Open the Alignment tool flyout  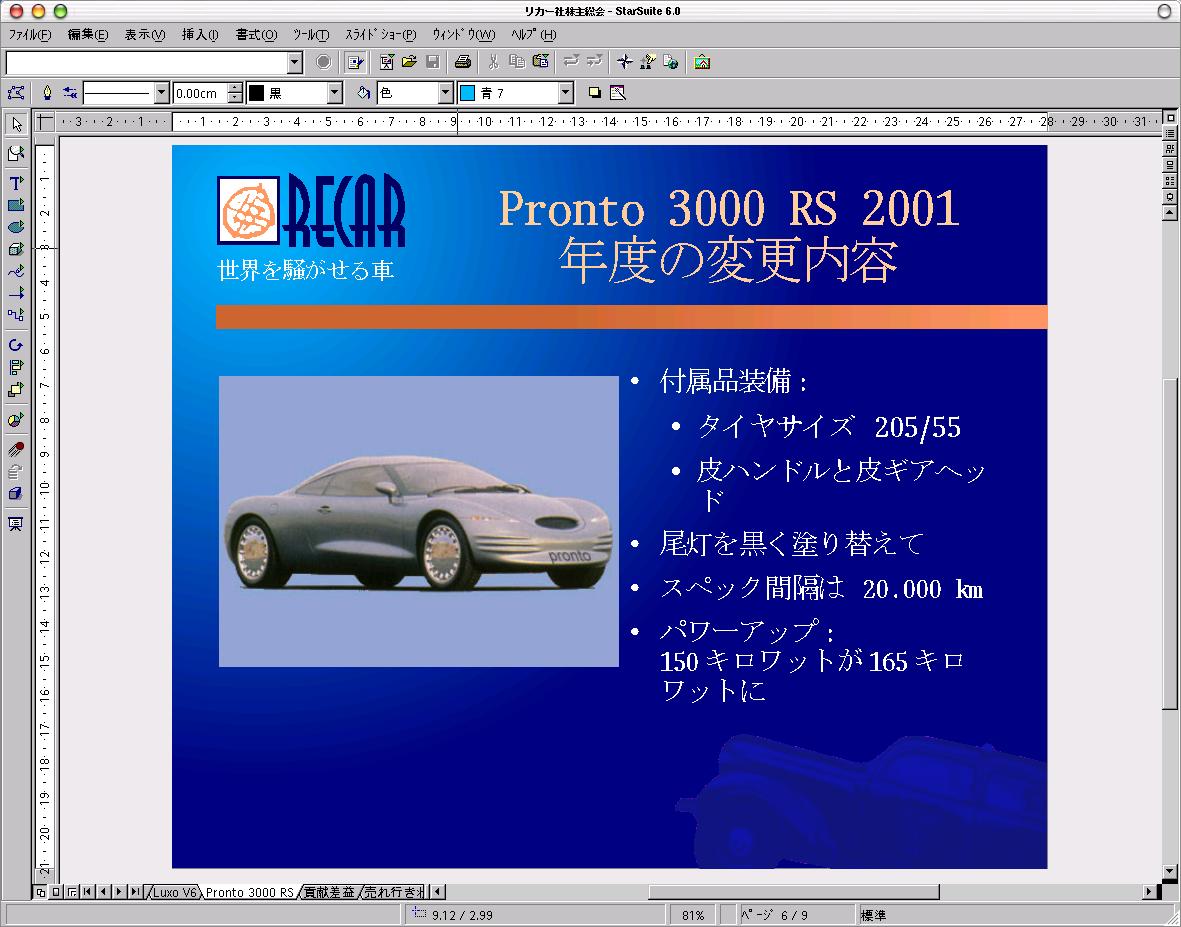pos(16,367)
